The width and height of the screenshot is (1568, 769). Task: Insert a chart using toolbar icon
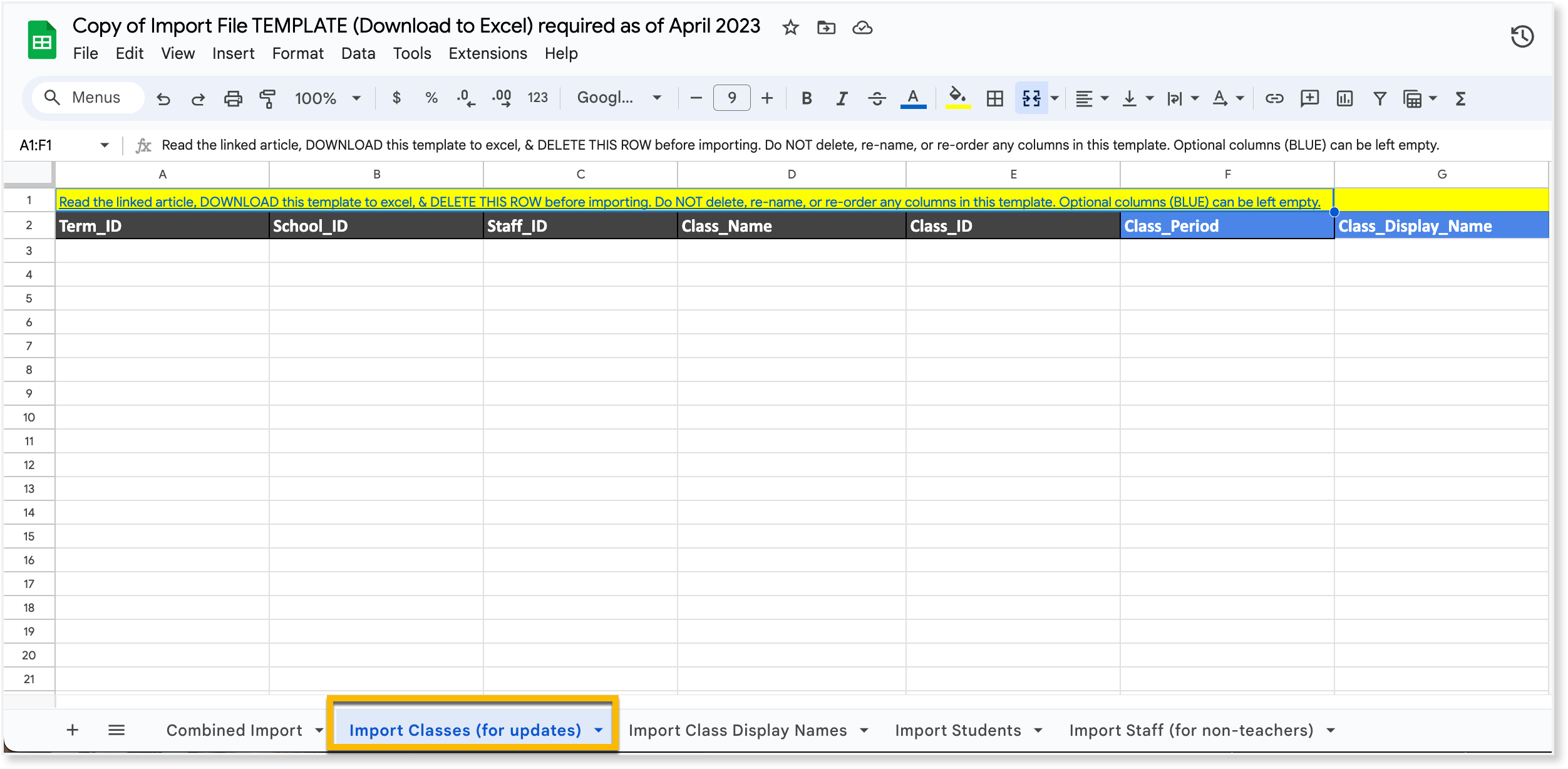click(x=1344, y=98)
